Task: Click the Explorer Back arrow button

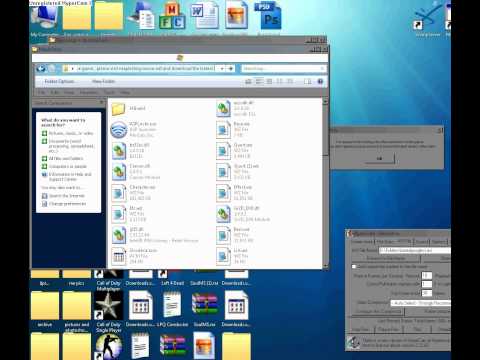Action: pos(41,69)
